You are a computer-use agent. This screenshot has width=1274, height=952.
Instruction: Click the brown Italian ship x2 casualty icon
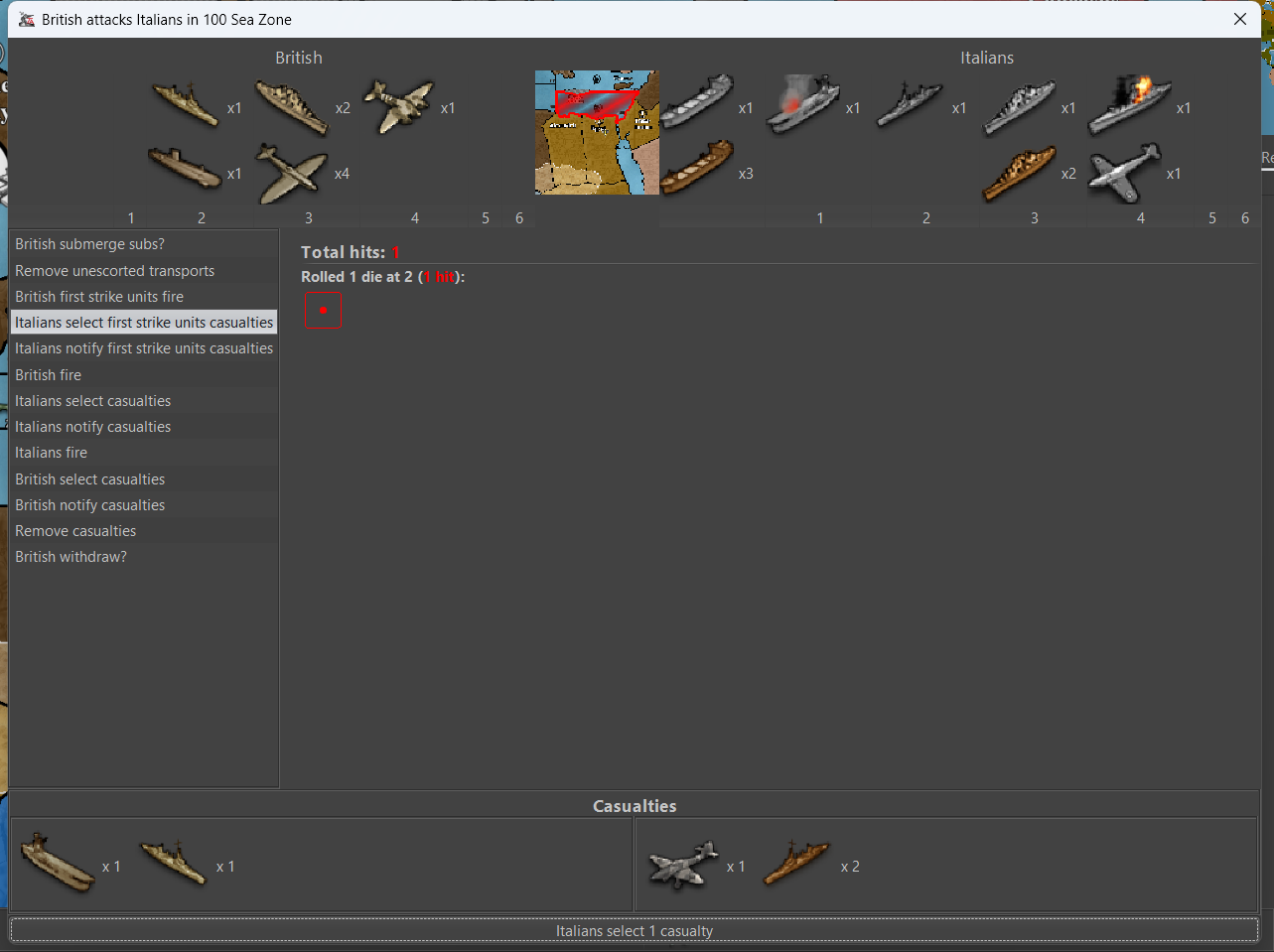pyautogui.click(x=796, y=863)
